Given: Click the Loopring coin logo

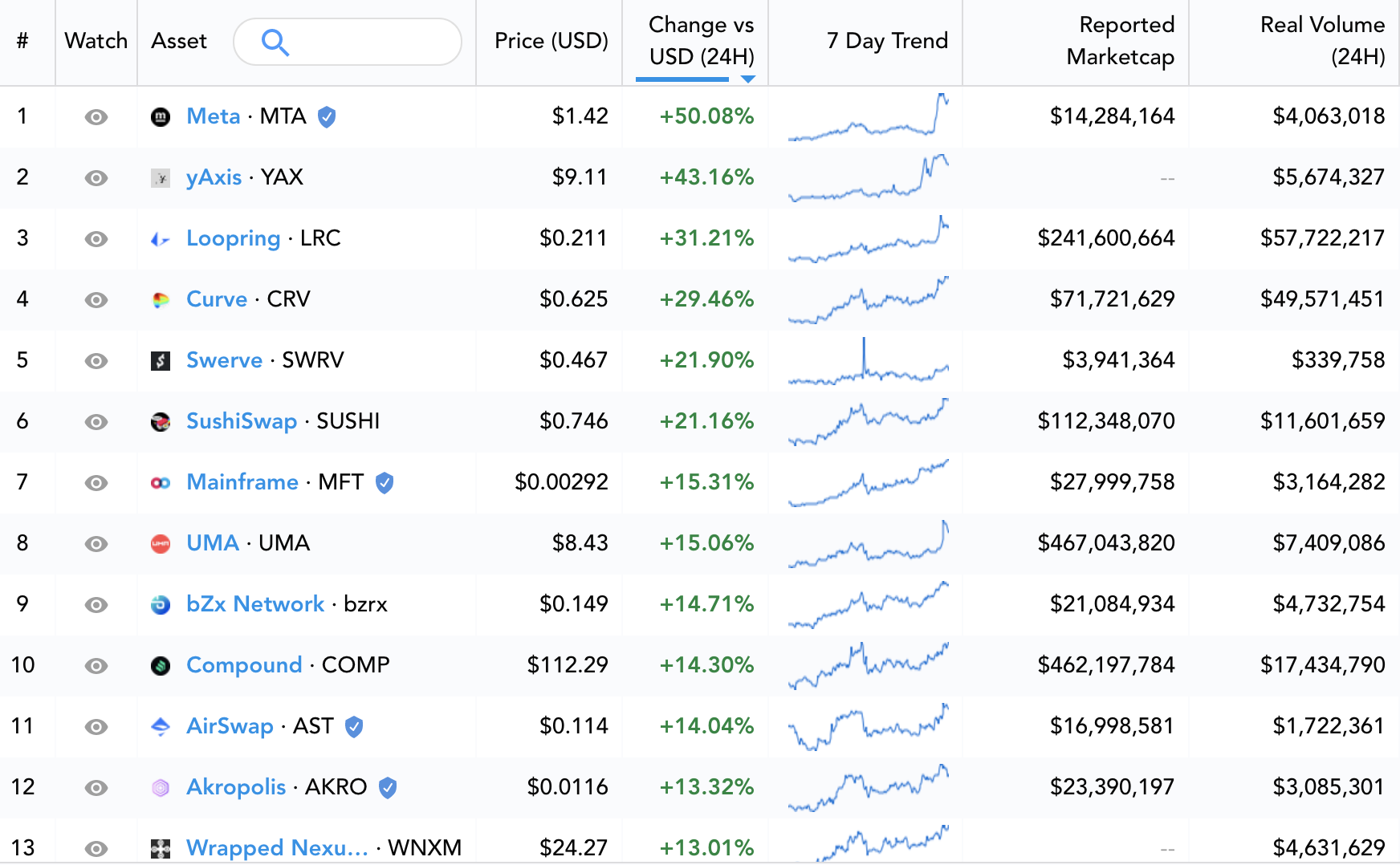Looking at the screenshot, I should click(161, 239).
